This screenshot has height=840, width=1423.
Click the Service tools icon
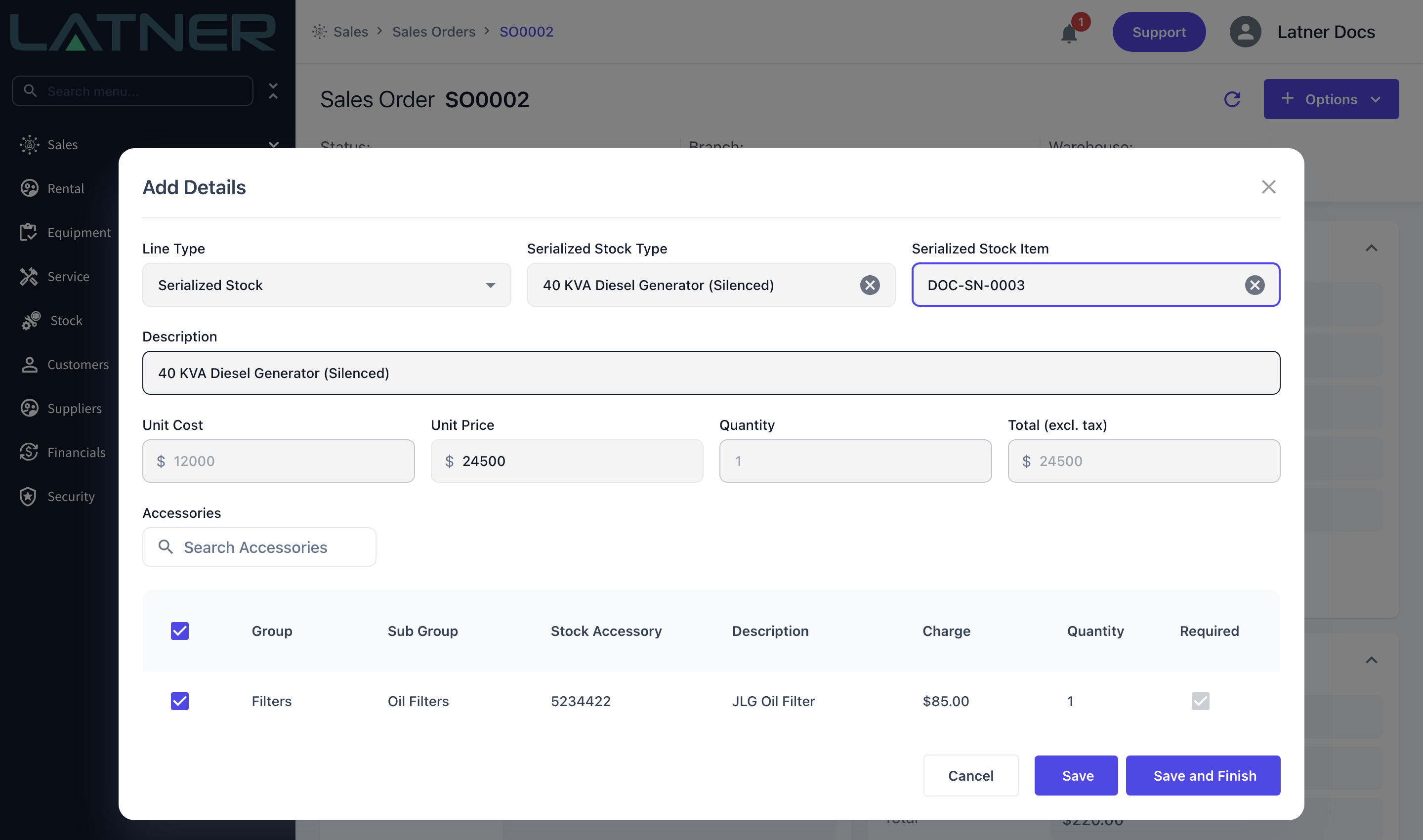(29, 276)
